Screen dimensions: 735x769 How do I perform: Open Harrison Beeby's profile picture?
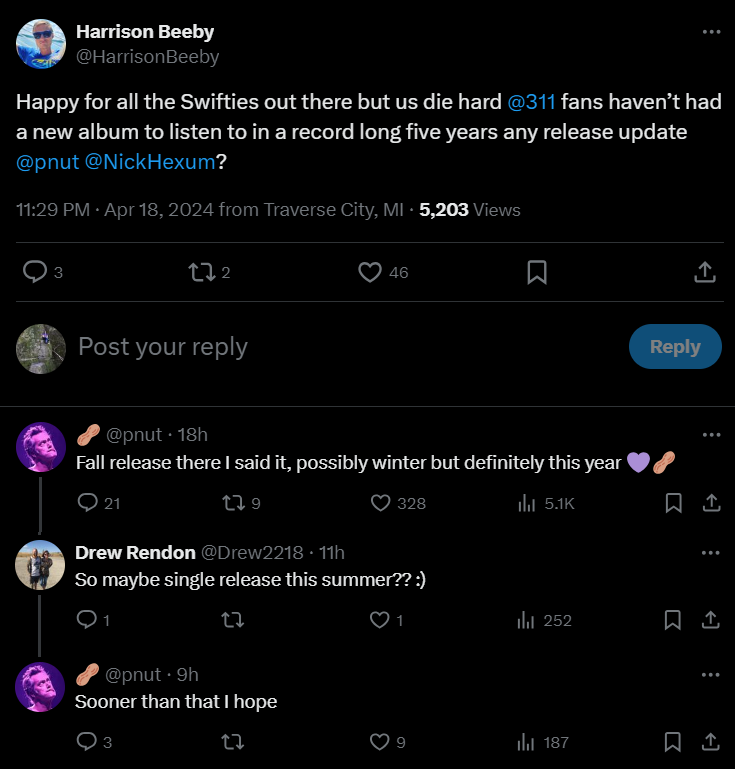[41, 44]
